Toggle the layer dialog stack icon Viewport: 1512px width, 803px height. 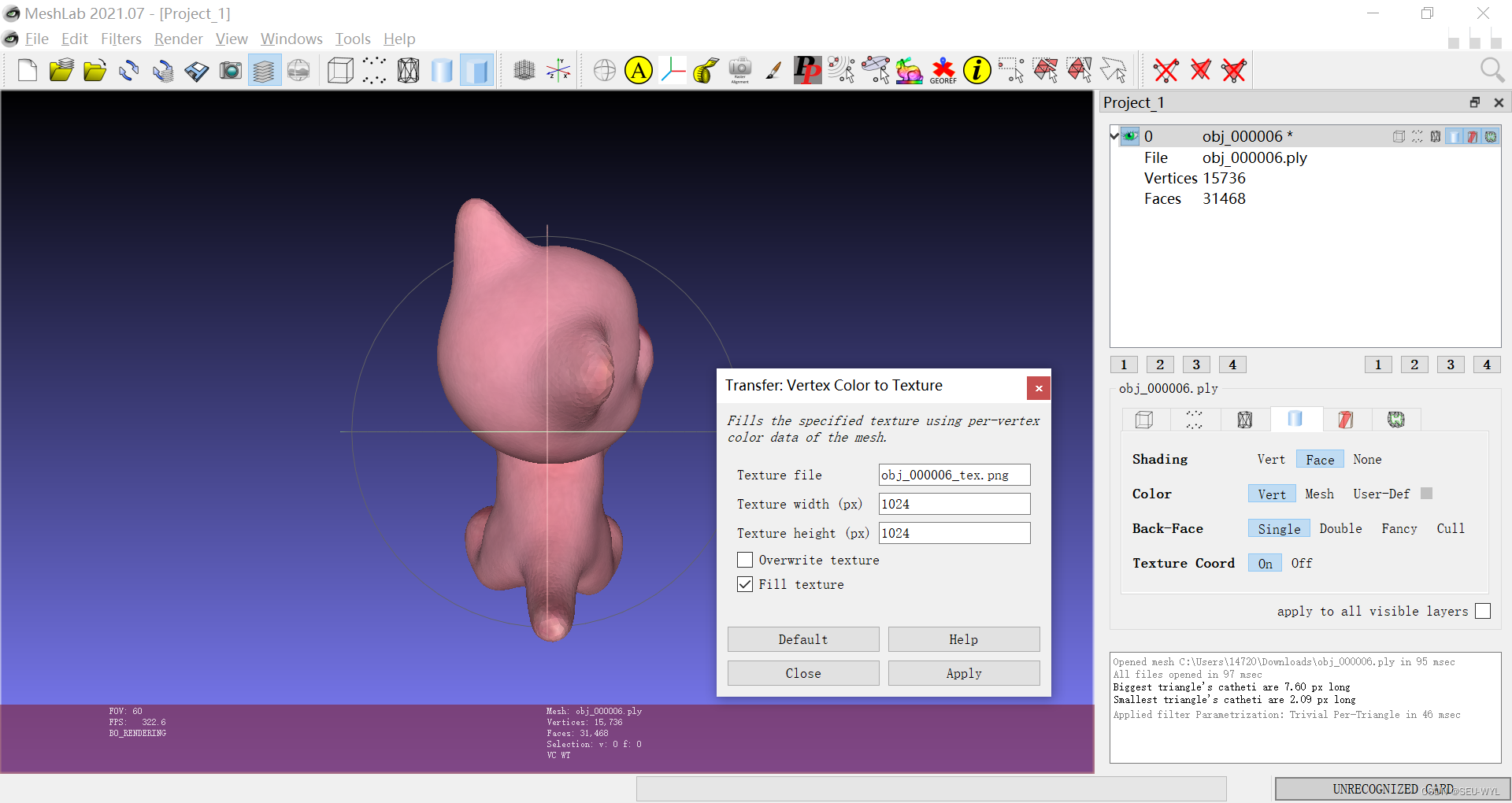[x=265, y=71]
